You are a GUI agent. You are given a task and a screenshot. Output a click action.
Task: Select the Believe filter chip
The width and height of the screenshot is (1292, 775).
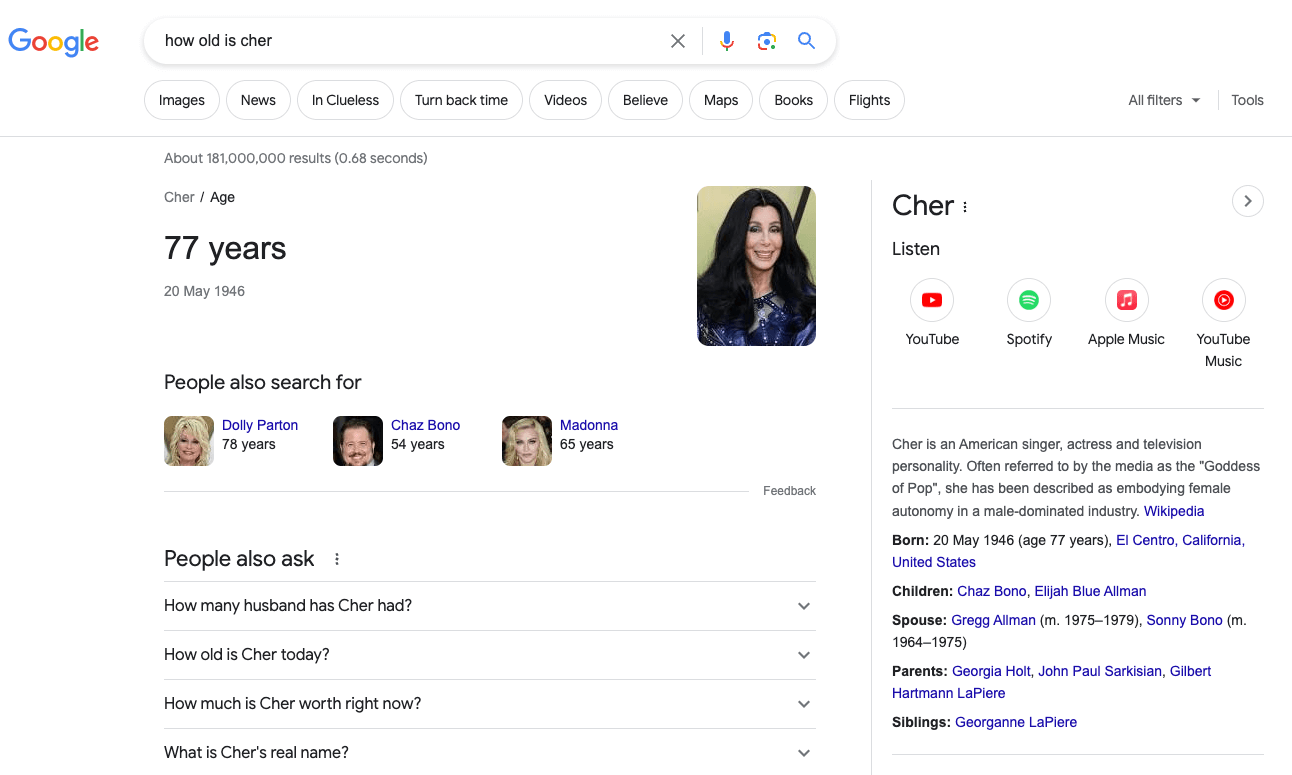(645, 100)
